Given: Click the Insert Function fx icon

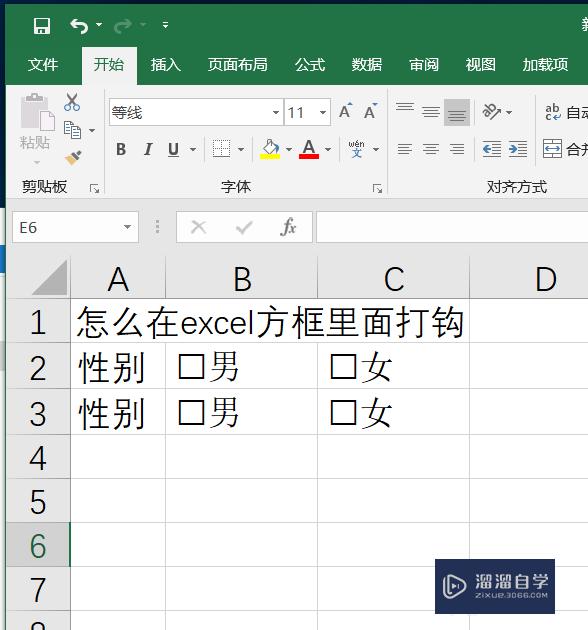Looking at the screenshot, I should 288,227.
